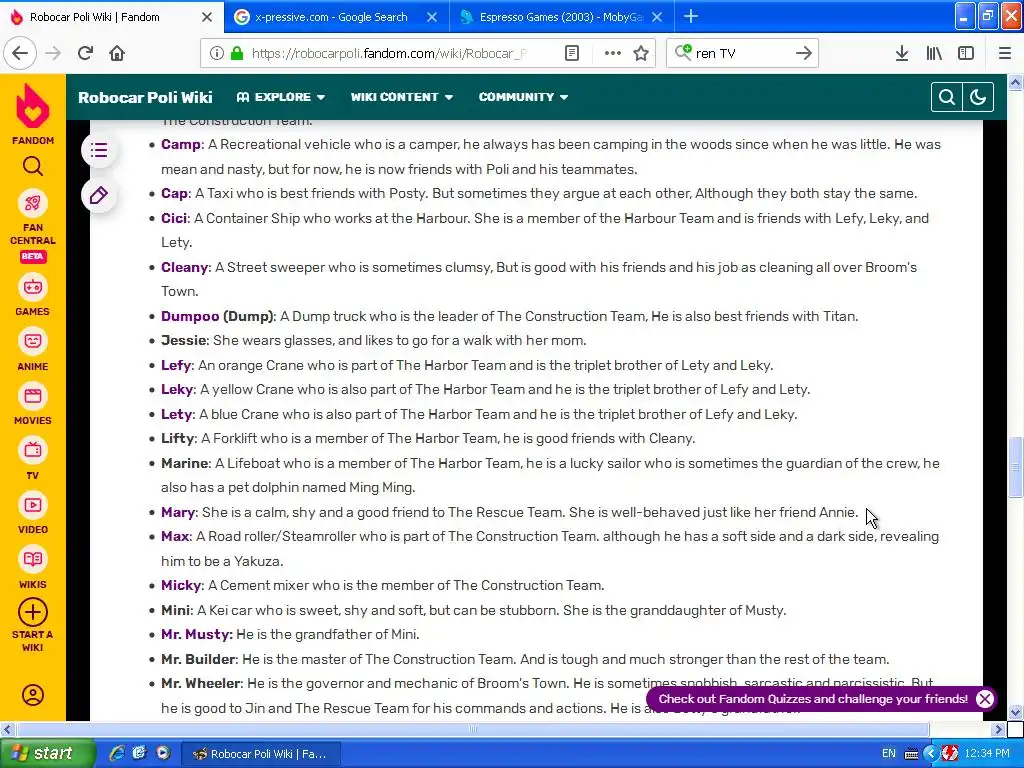Open the Cici character link
The image size is (1024, 768).
[x=174, y=218]
